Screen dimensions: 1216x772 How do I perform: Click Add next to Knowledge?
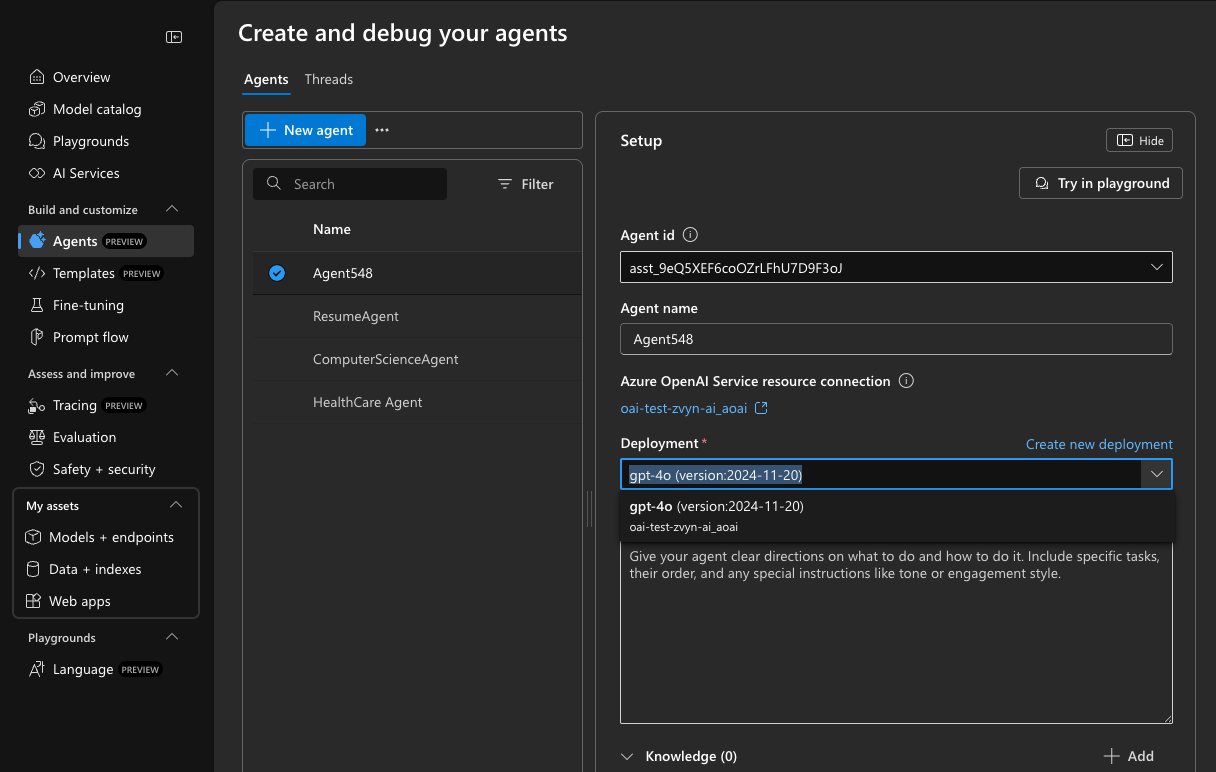1129,756
